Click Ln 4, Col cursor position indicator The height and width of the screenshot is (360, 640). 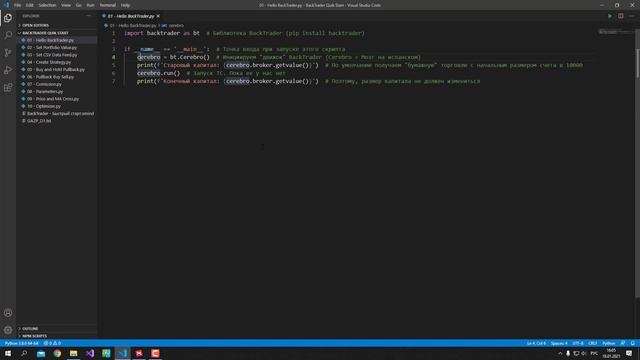(536, 343)
